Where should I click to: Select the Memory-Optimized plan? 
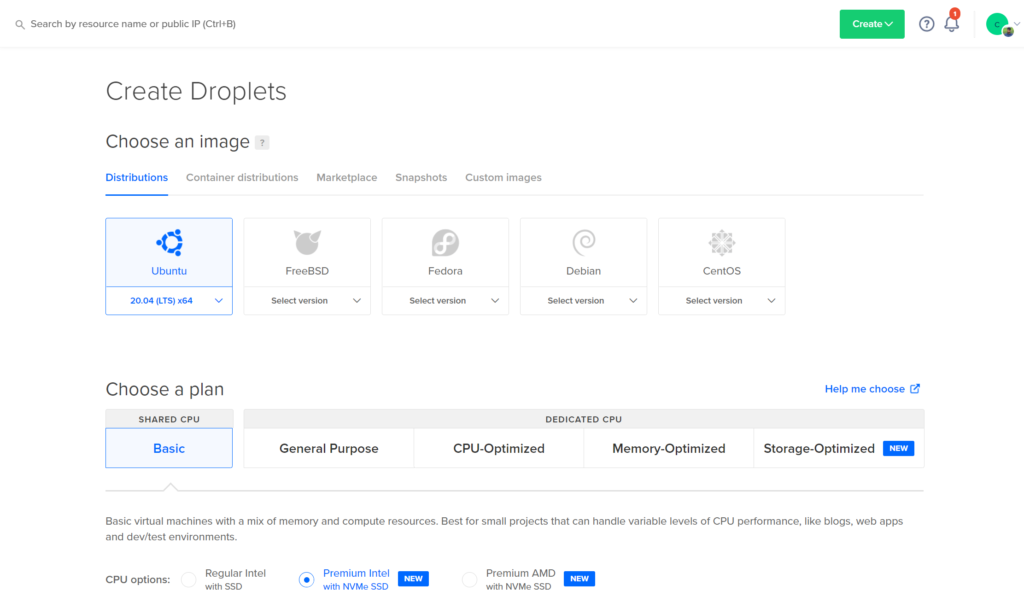click(669, 448)
